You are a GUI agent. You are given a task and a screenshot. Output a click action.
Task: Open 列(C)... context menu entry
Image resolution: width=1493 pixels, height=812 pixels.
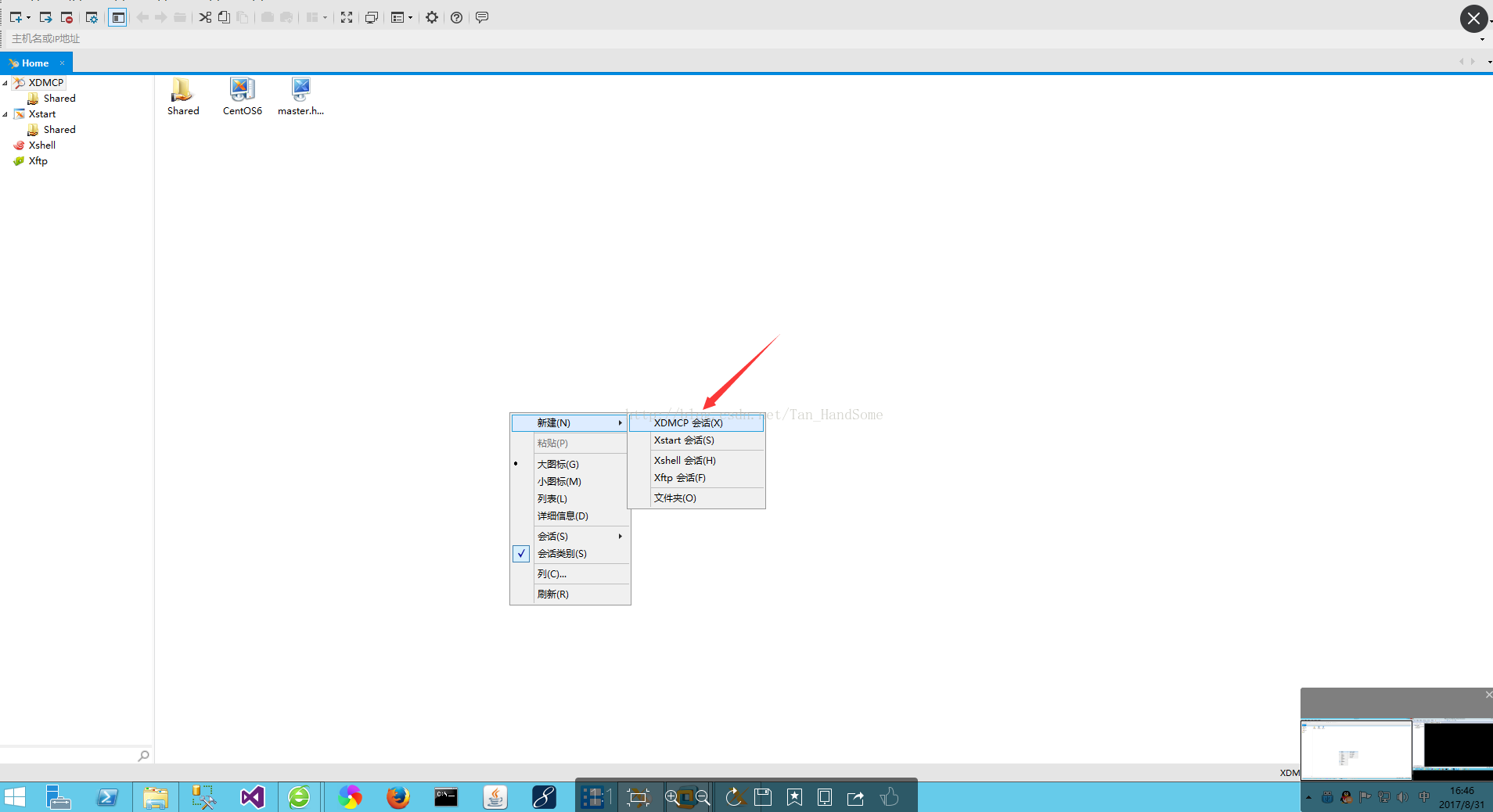pyautogui.click(x=570, y=573)
